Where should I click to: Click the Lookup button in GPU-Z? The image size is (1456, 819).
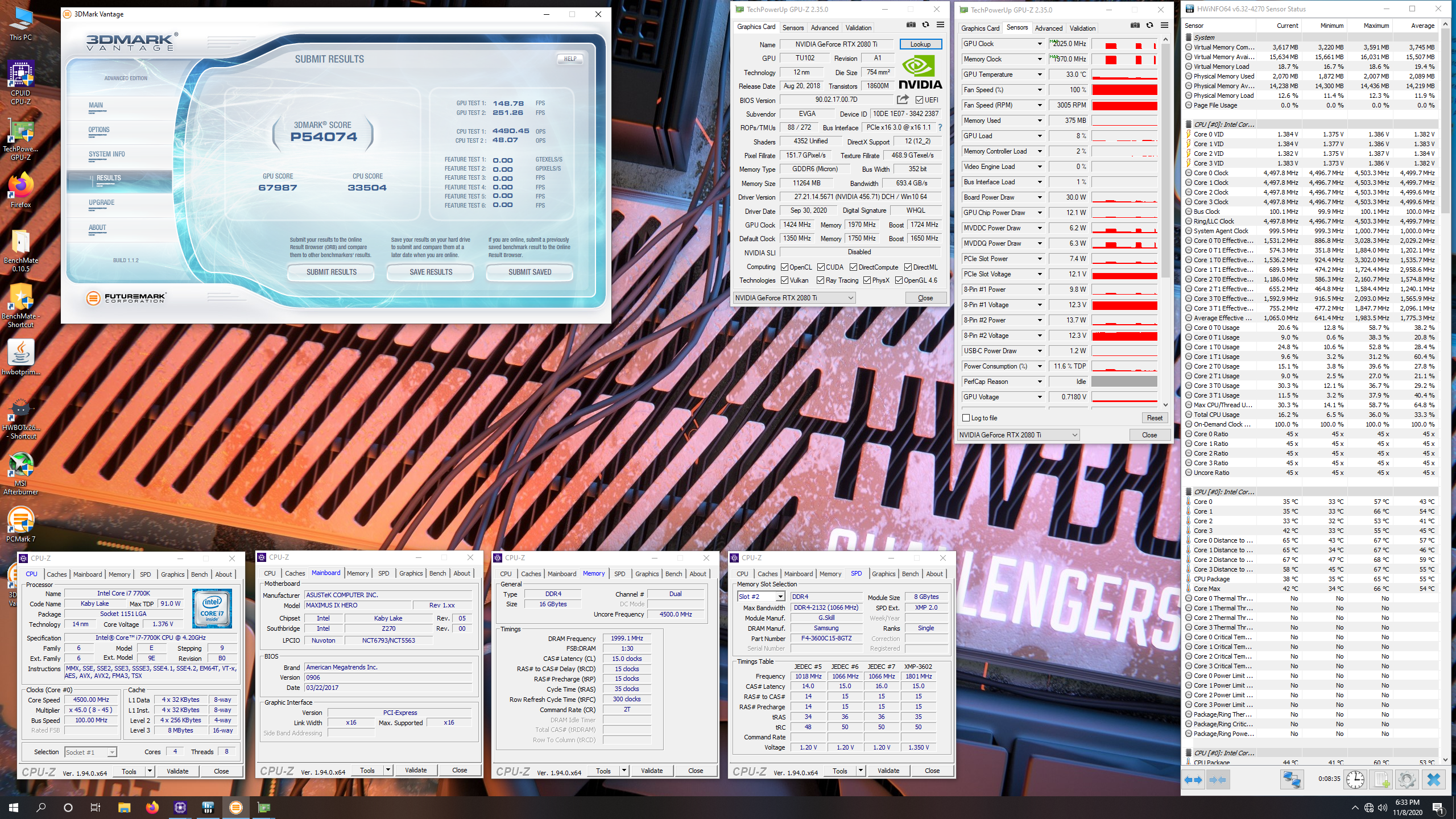920,44
